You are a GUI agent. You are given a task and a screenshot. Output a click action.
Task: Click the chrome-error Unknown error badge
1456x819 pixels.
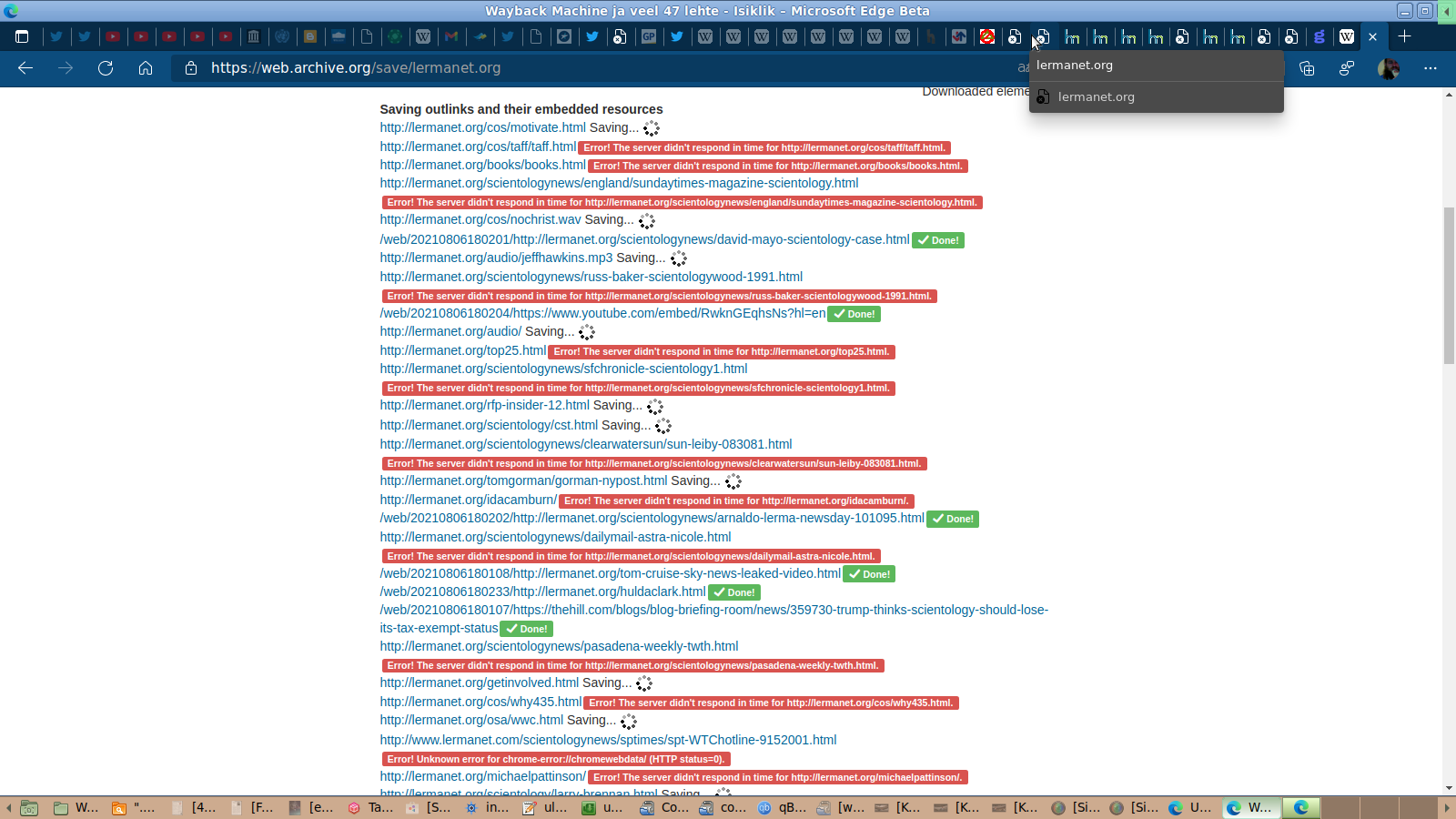coord(556,759)
